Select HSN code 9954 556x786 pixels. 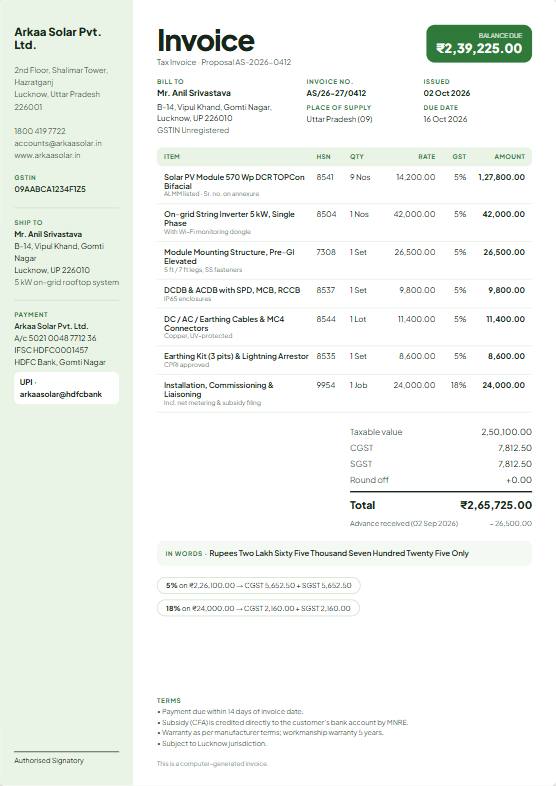coord(326,385)
